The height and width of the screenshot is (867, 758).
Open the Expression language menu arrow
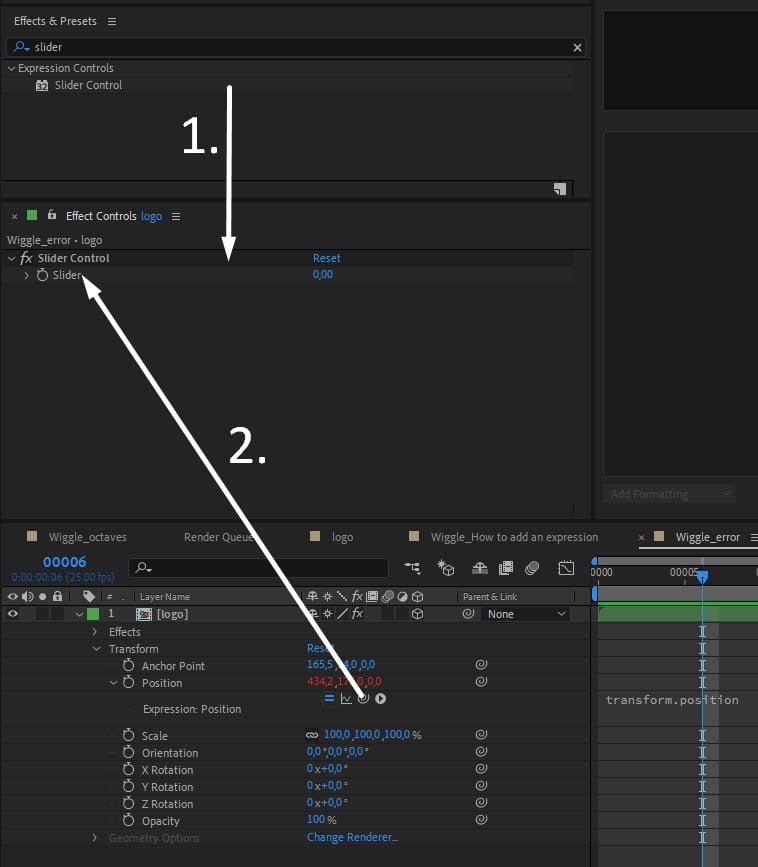[380, 698]
